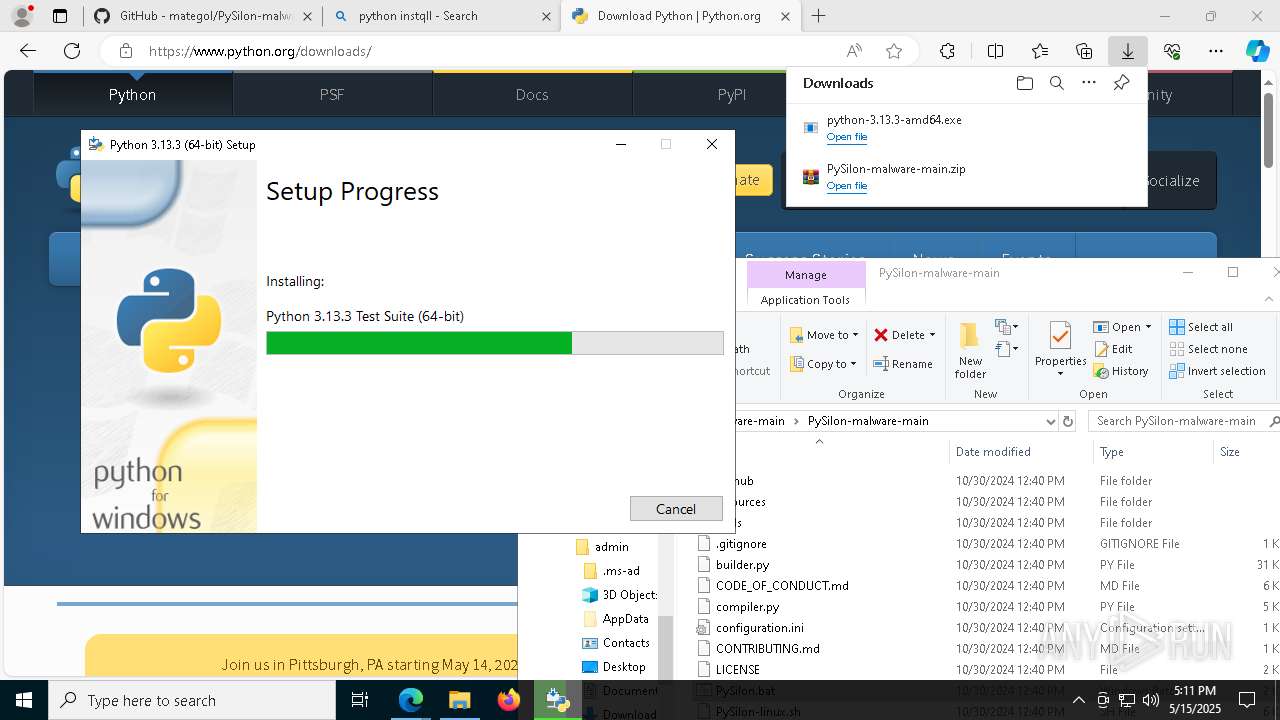
Task: Open file link for PySilon-malware-main.zip
Action: [847, 186]
